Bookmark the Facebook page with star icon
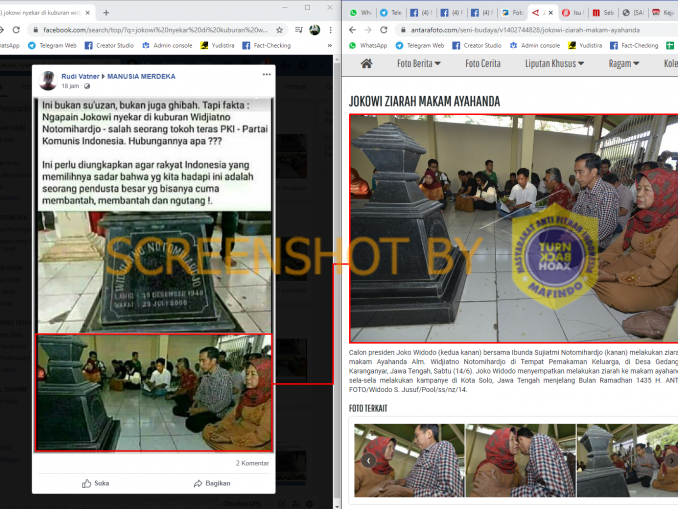 click(280, 30)
